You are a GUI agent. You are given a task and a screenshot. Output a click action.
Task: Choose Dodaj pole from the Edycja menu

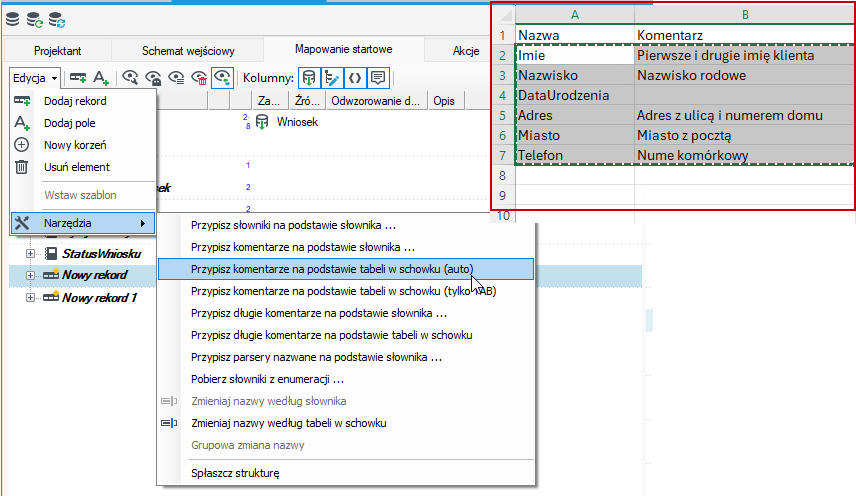(83, 123)
